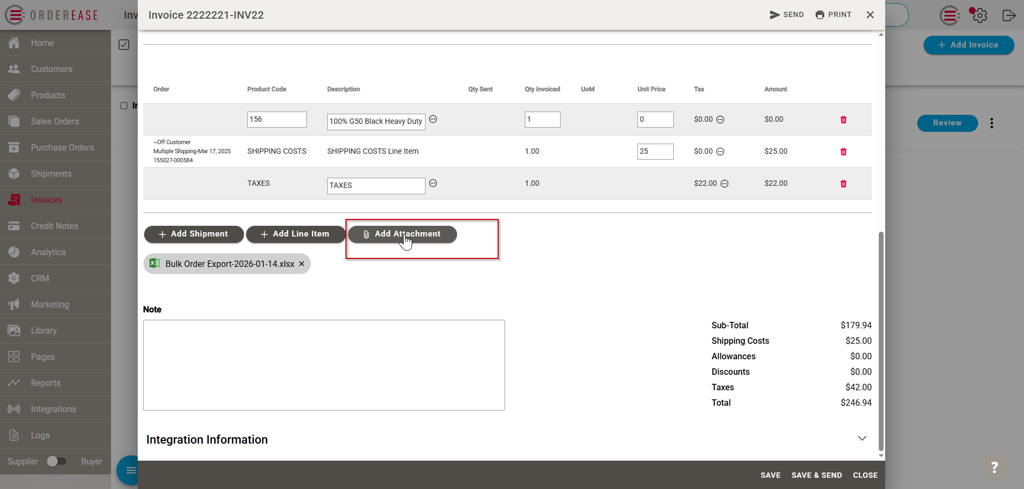Expand the Integration Information section
The width and height of the screenshot is (1024, 489).
(861, 439)
